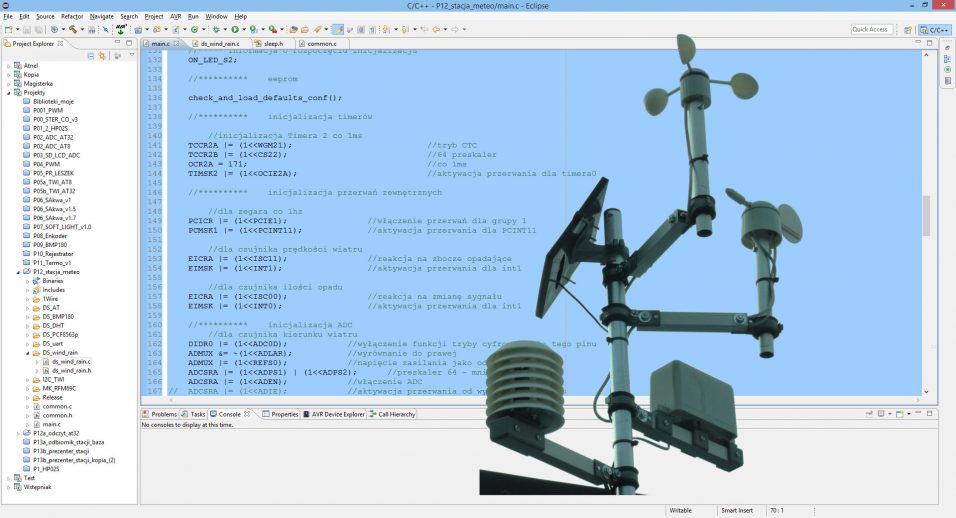Screen dimensions: 956x518
Task: Click the green Run button in toolbar
Action: [234, 29]
